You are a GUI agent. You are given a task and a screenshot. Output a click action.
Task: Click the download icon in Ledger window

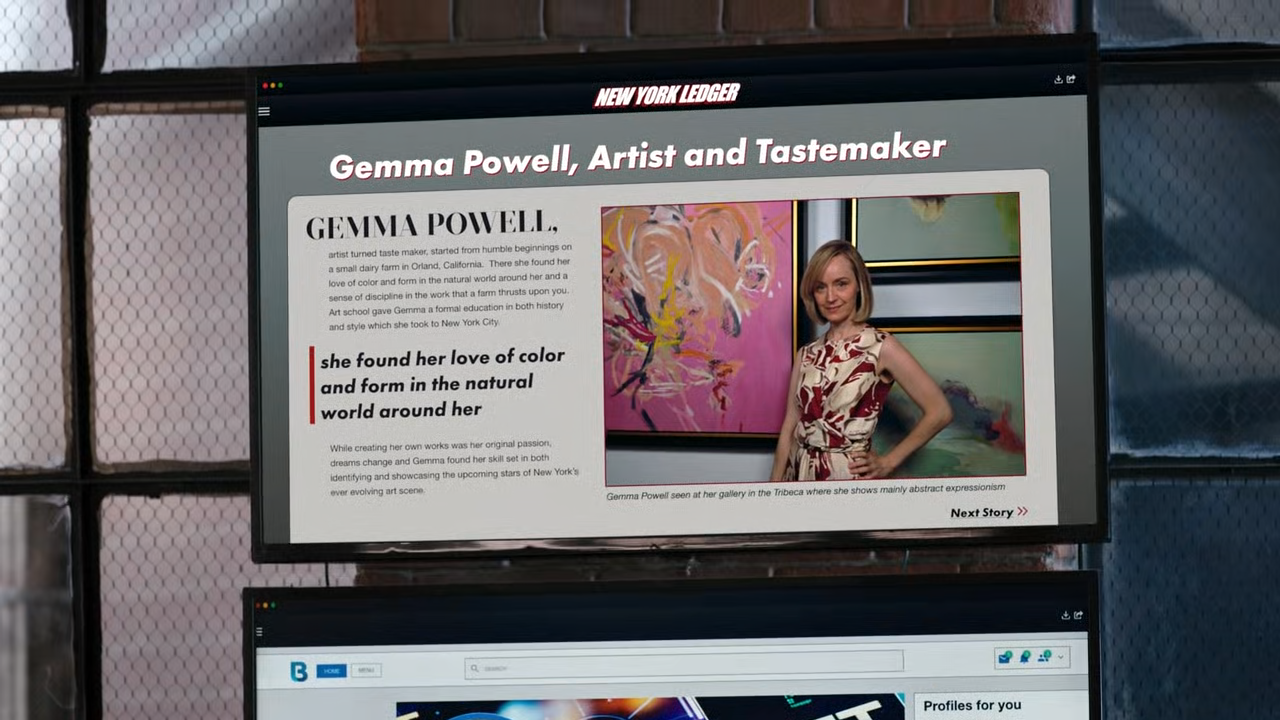click(1058, 79)
